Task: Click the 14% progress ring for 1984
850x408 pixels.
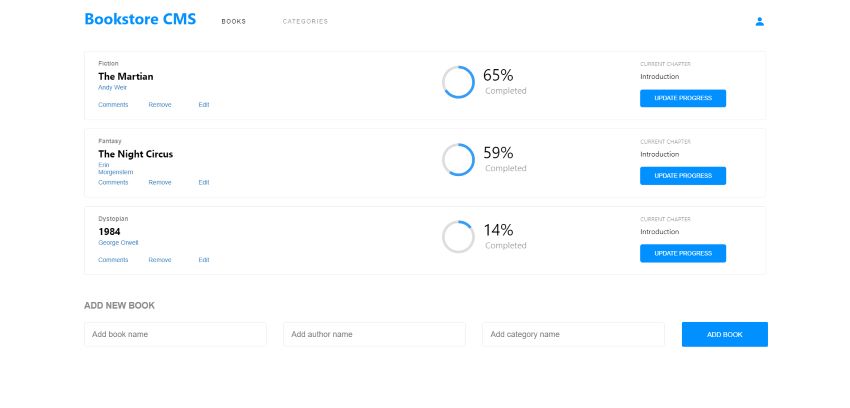Action: [458, 237]
